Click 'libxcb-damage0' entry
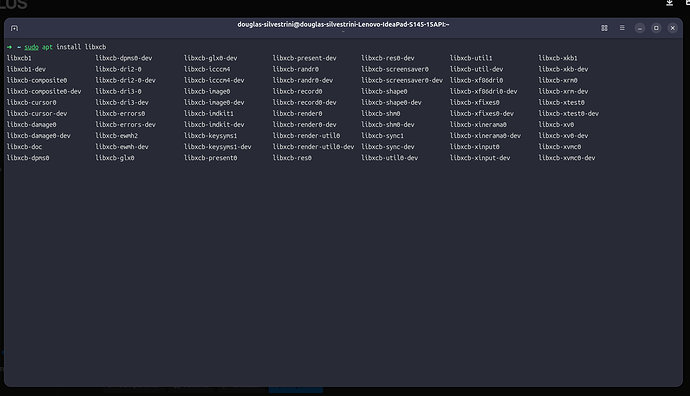This screenshot has height=396, width=690. (x=32, y=125)
